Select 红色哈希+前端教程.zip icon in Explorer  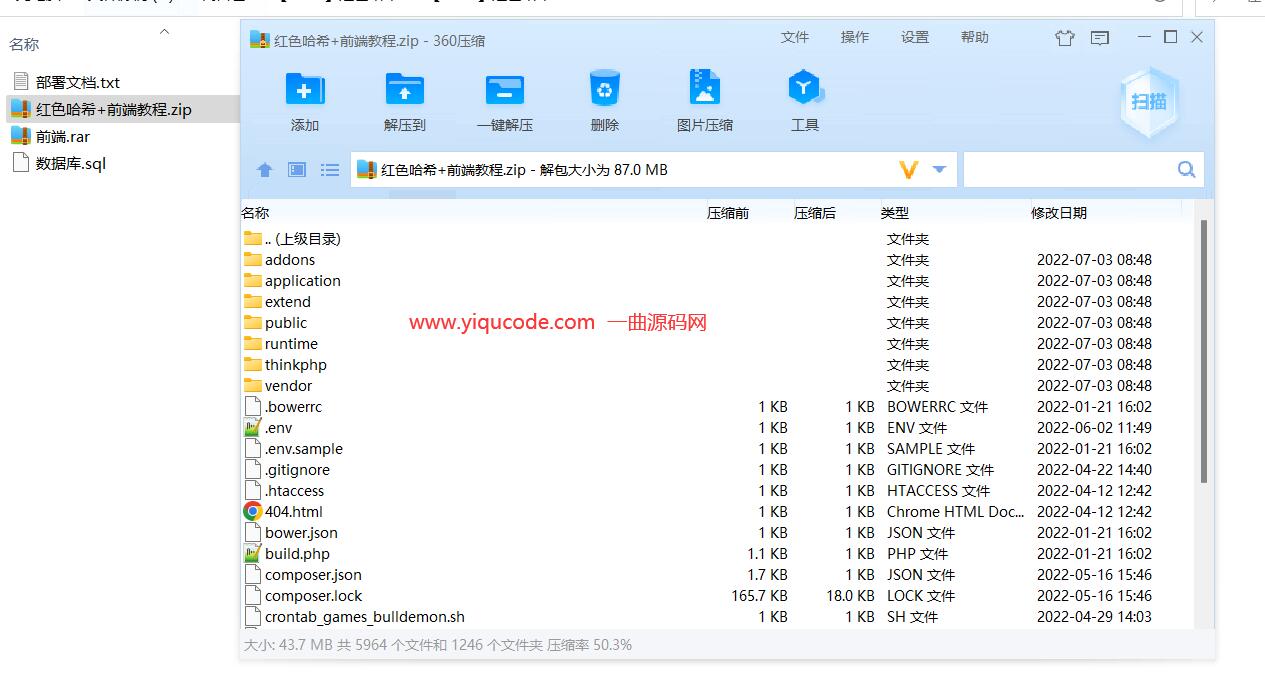(21, 109)
